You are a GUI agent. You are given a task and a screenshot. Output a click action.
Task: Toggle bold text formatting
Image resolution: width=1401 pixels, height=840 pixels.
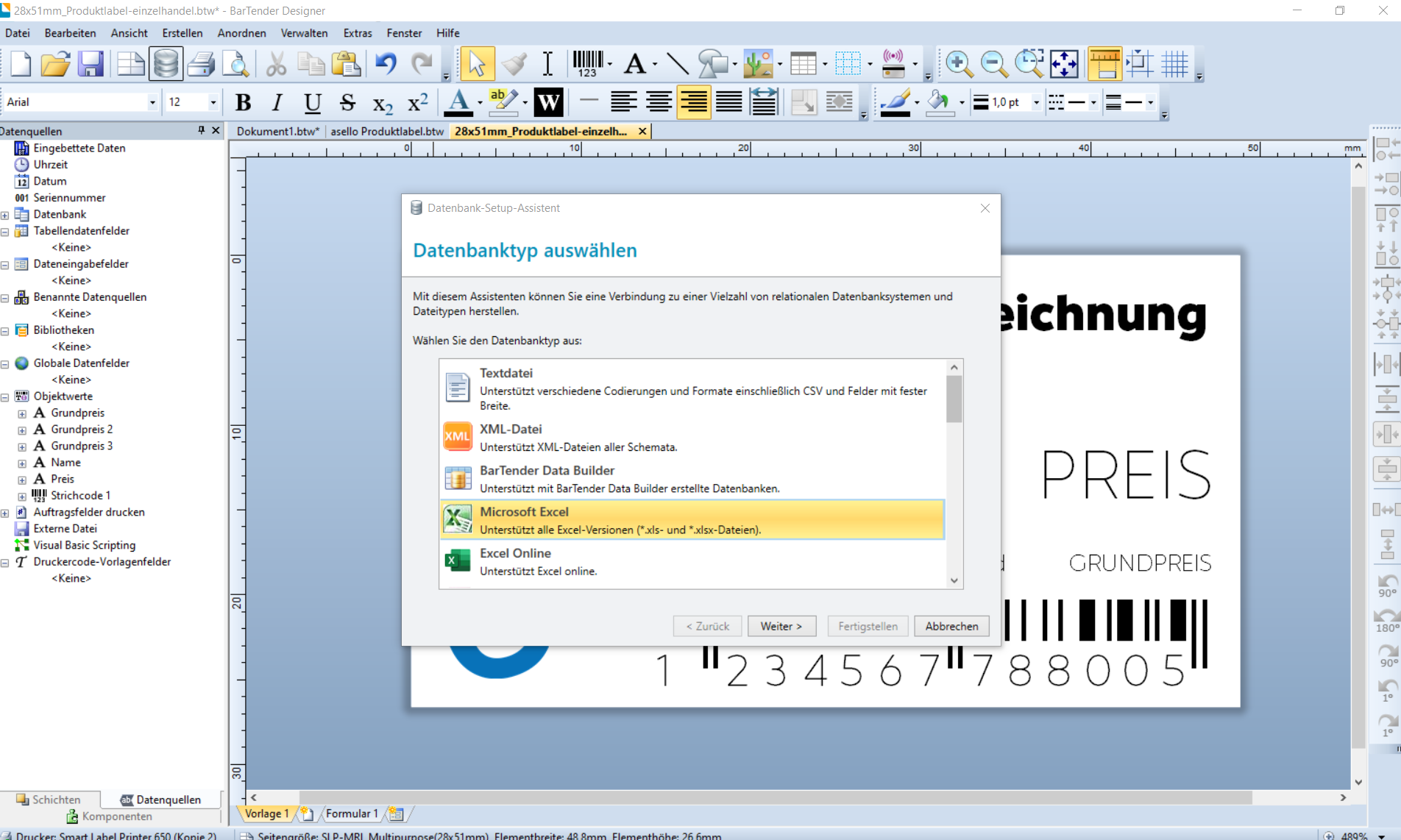point(243,102)
